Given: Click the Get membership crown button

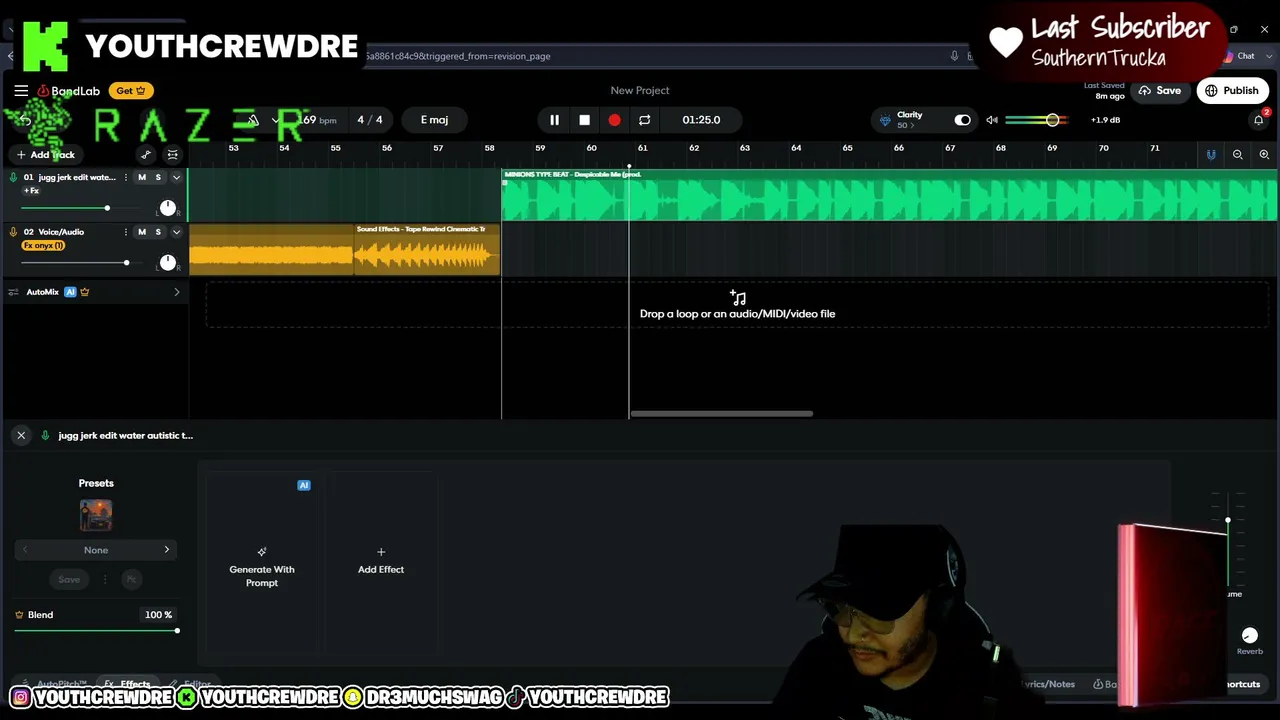Looking at the screenshot, I should [131, 91].
